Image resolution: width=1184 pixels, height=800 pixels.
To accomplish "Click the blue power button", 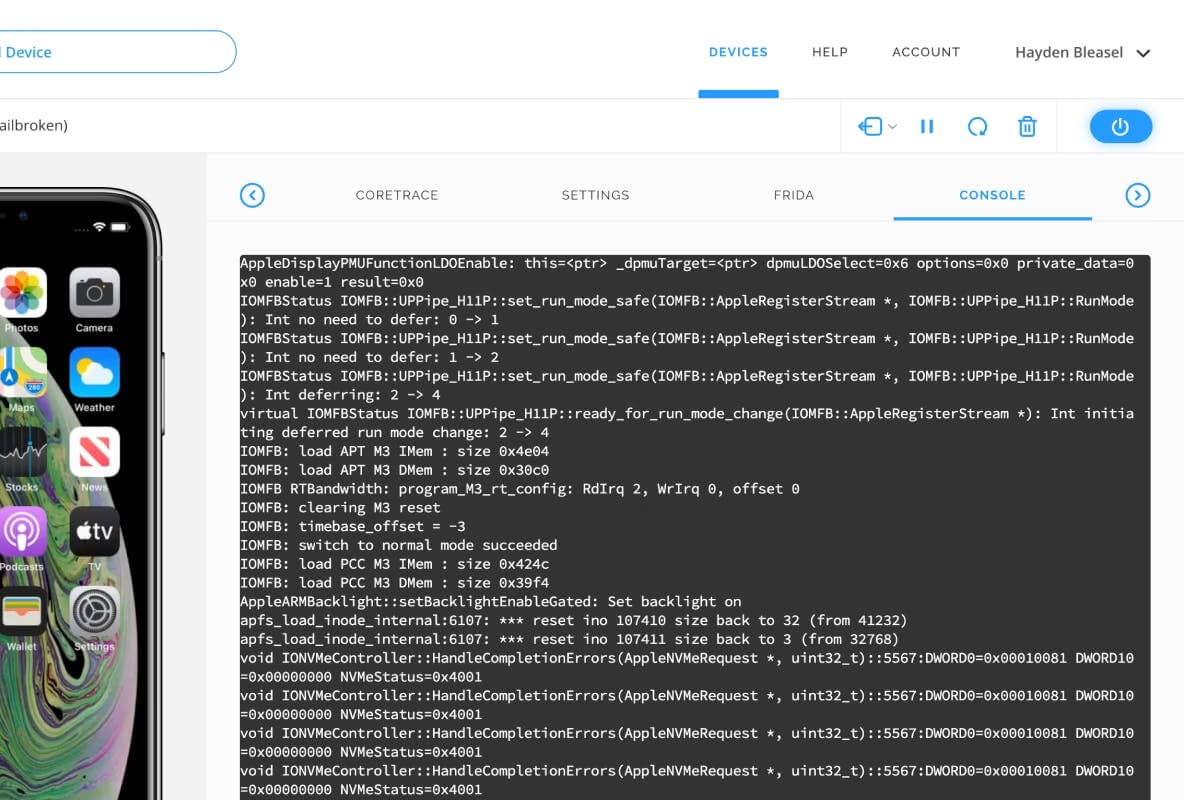I will pos(1121,126).
